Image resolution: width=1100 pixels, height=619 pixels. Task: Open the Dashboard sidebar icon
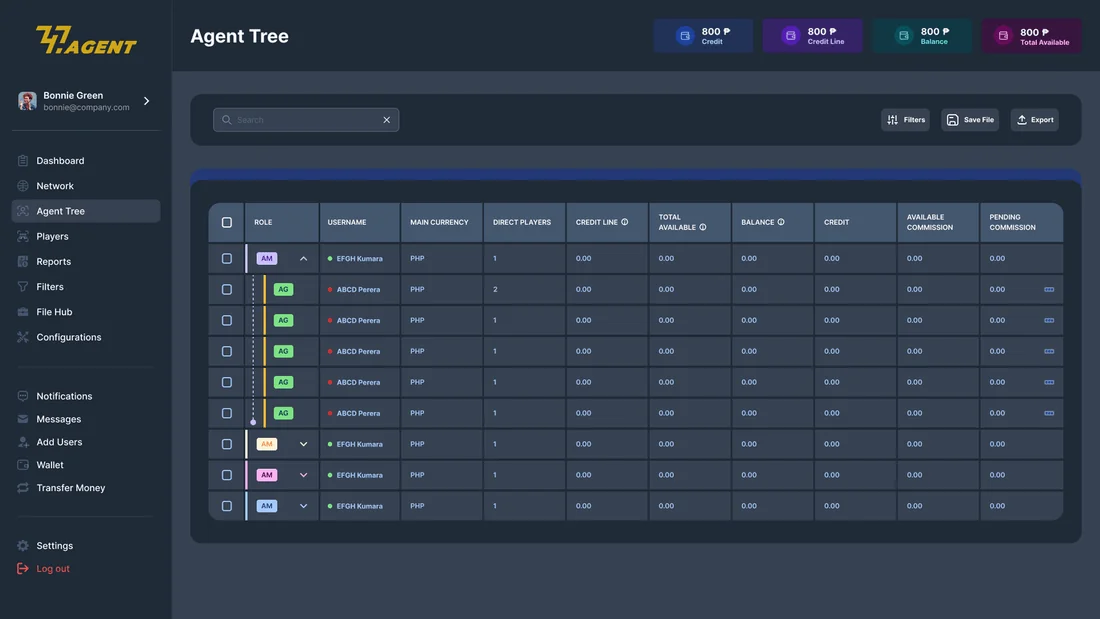(x=22, y=161)
